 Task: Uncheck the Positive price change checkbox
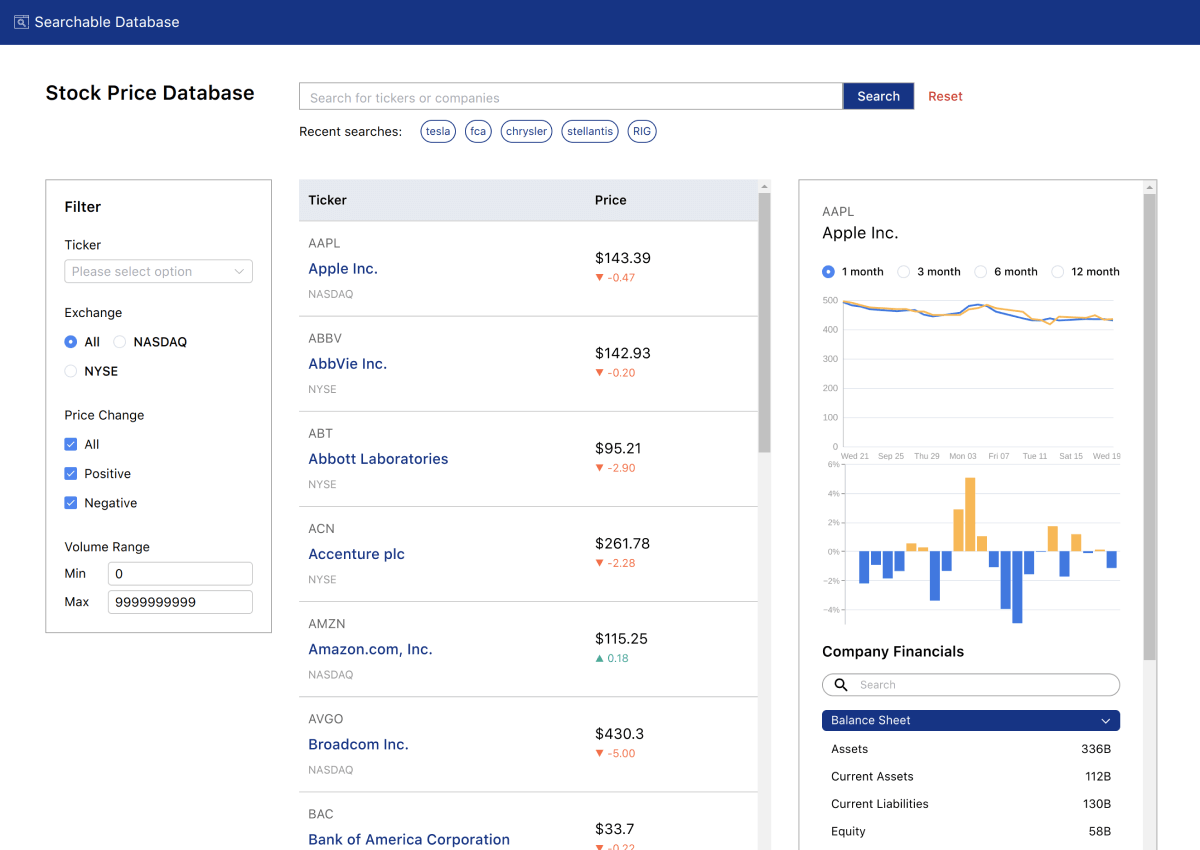71,474
